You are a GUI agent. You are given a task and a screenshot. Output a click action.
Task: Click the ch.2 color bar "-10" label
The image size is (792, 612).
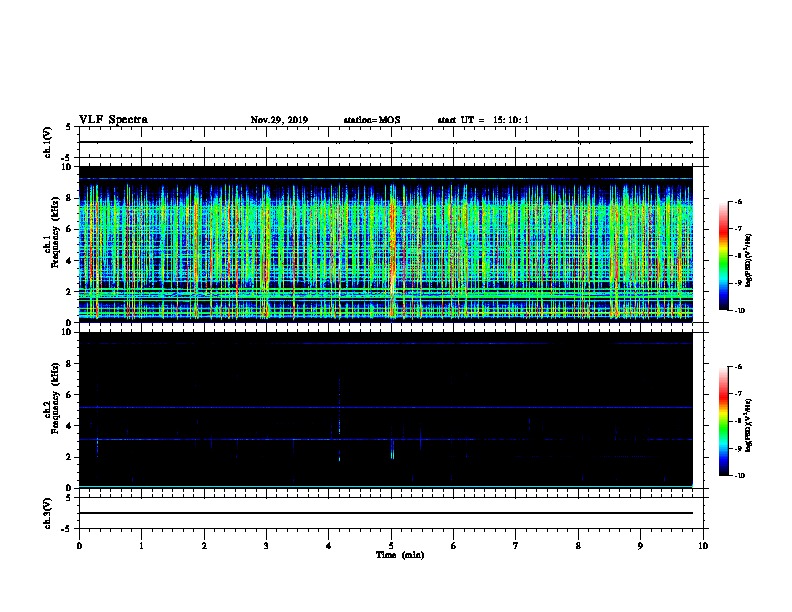(x=739, y=476)
